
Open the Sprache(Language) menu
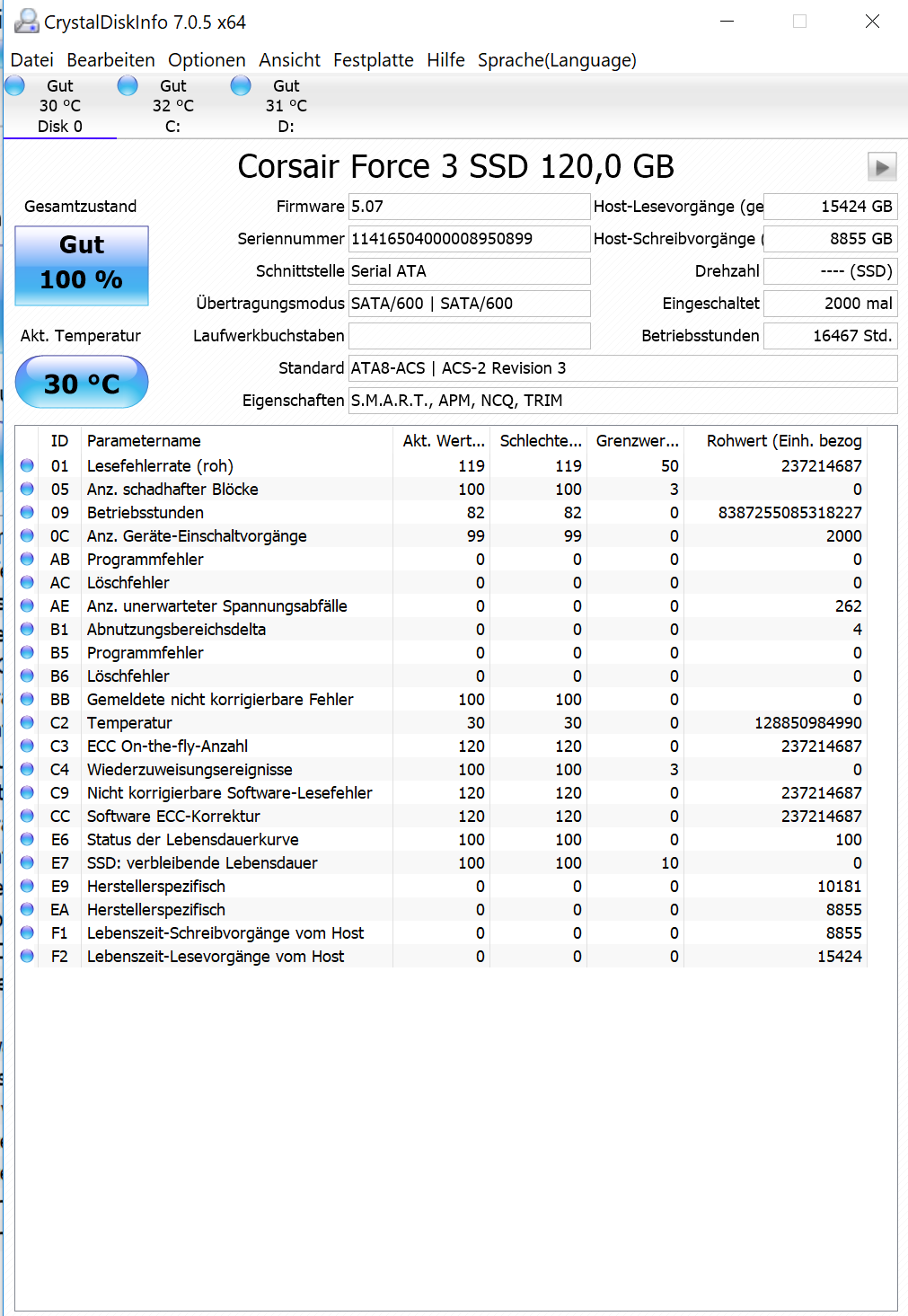click(x=557, y=60)
